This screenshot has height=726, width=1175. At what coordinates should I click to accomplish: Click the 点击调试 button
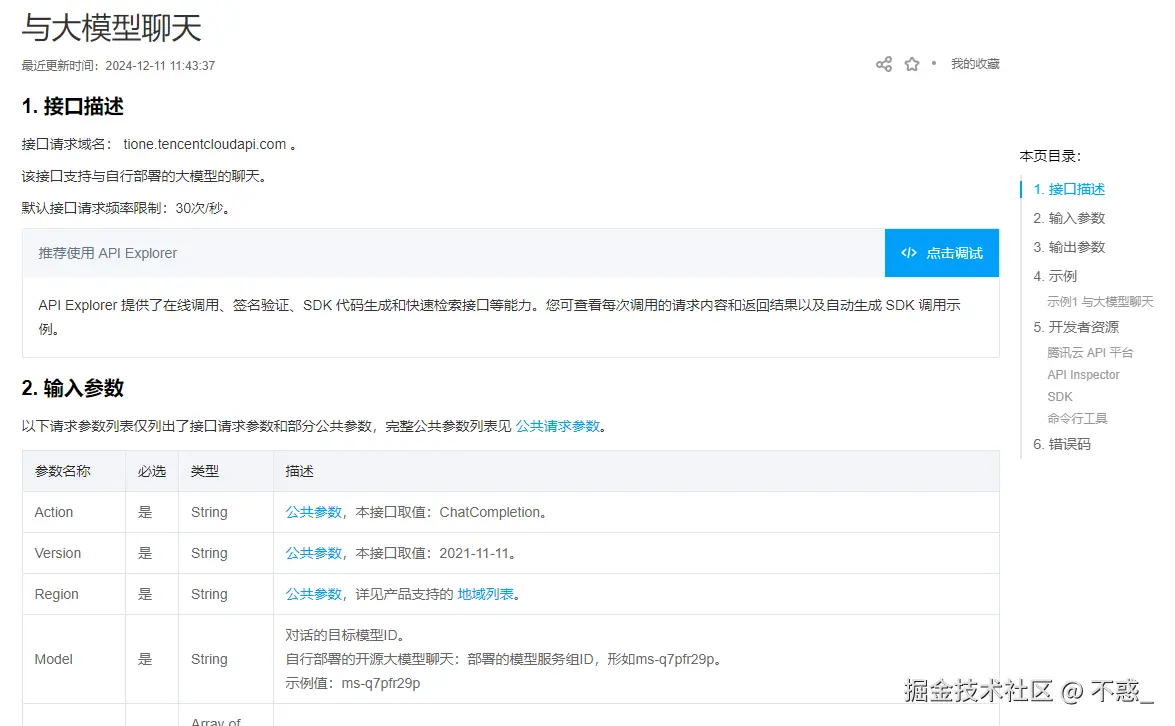[x=941, y=253]
